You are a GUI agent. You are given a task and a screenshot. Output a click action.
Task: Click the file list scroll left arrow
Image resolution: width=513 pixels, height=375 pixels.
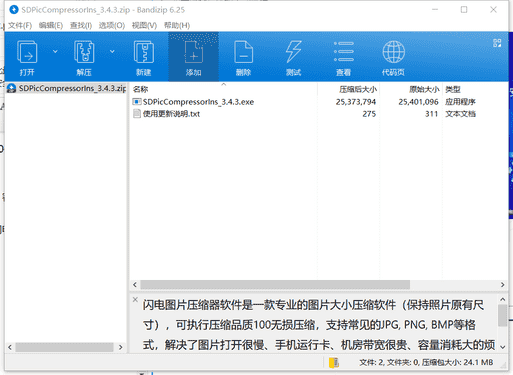click(x=135, y=285)
